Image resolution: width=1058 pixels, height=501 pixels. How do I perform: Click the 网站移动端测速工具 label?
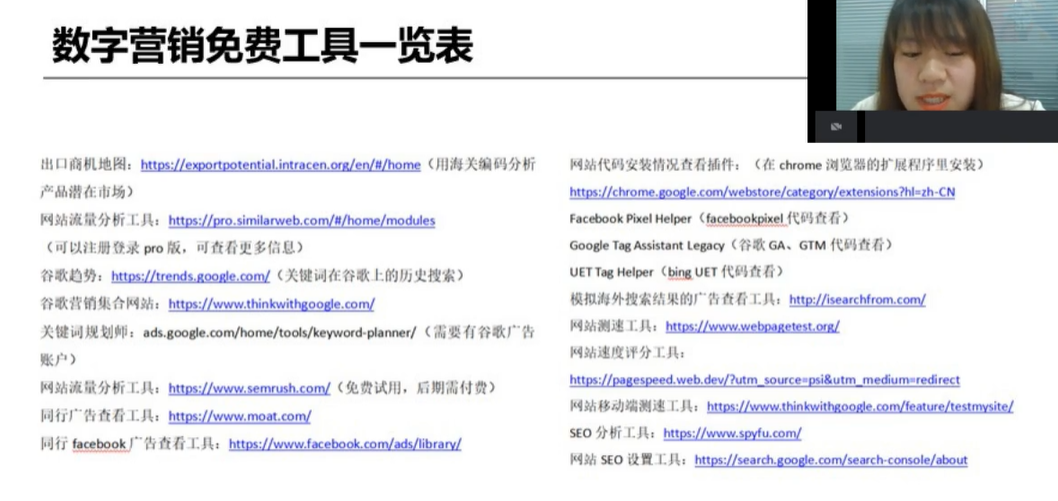[634, 407]
